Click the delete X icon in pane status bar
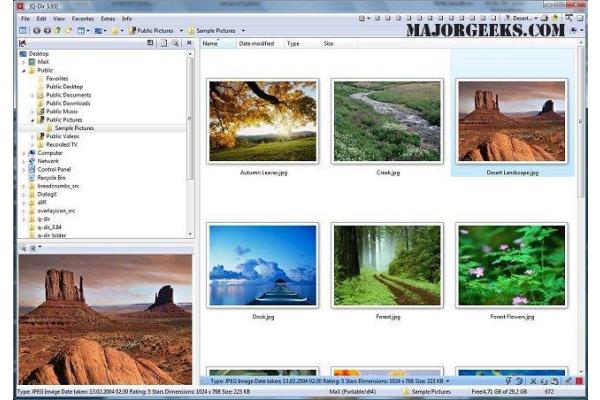 tap(533, 381)
